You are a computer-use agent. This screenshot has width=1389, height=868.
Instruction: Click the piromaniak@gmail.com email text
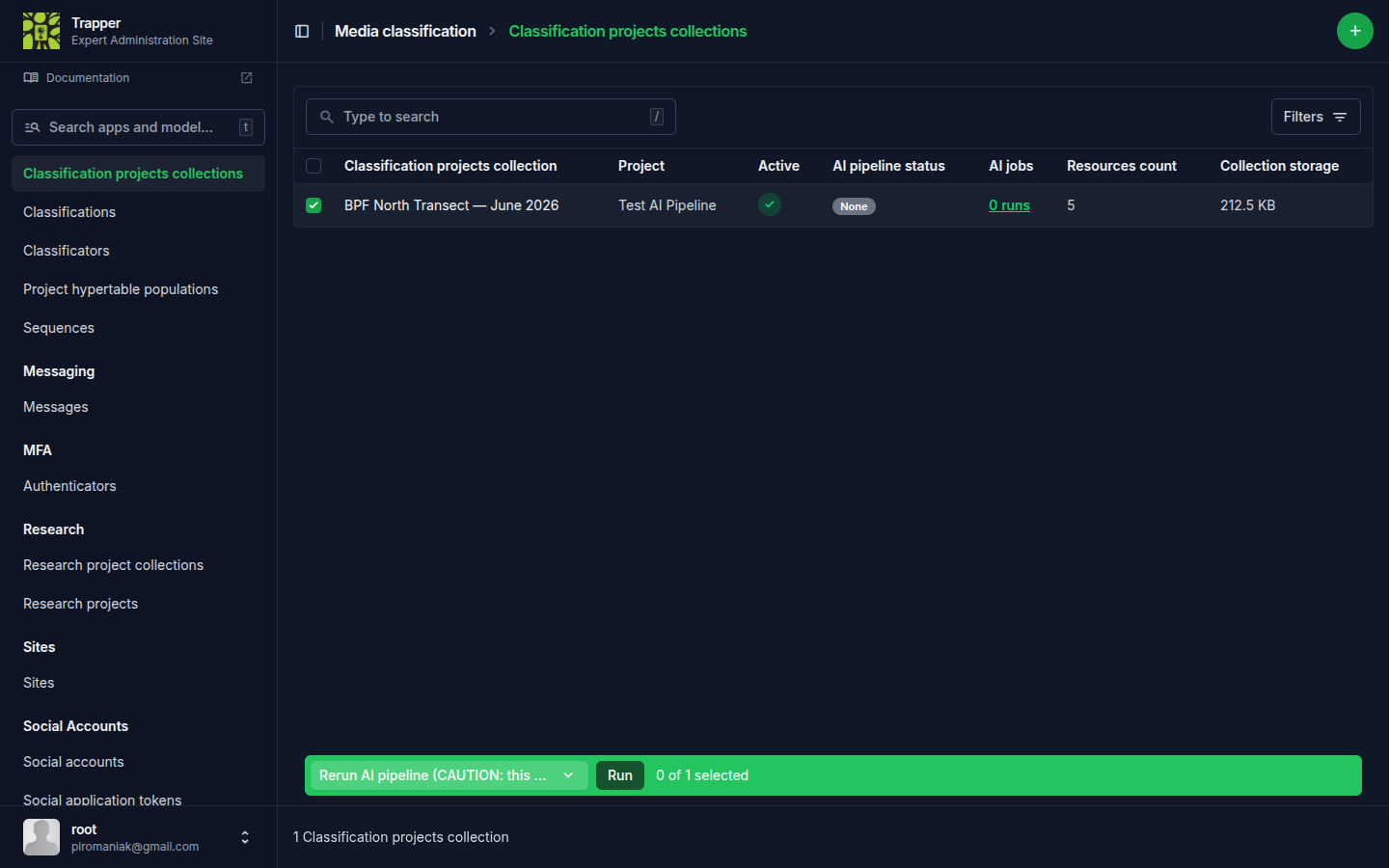click(135, 847)
